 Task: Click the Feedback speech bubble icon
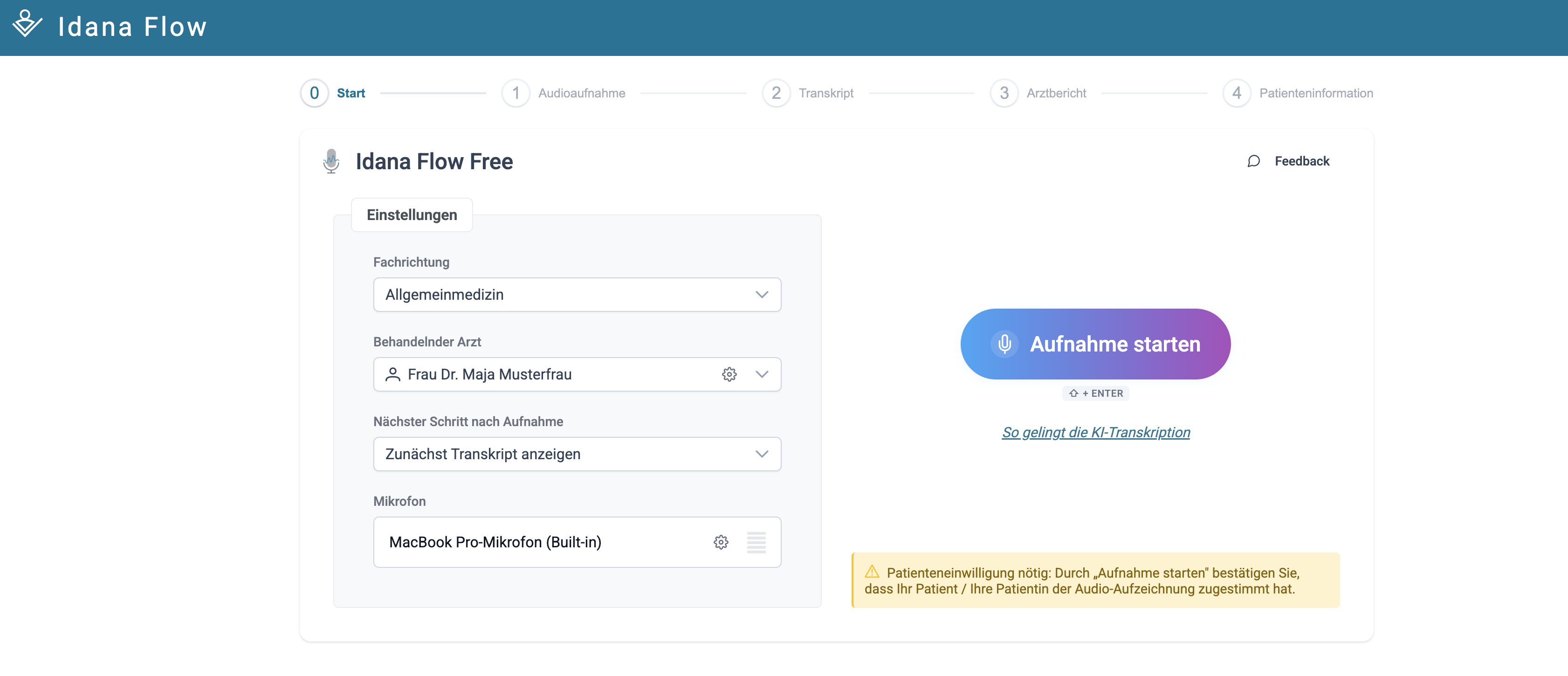pos(1253,161)
